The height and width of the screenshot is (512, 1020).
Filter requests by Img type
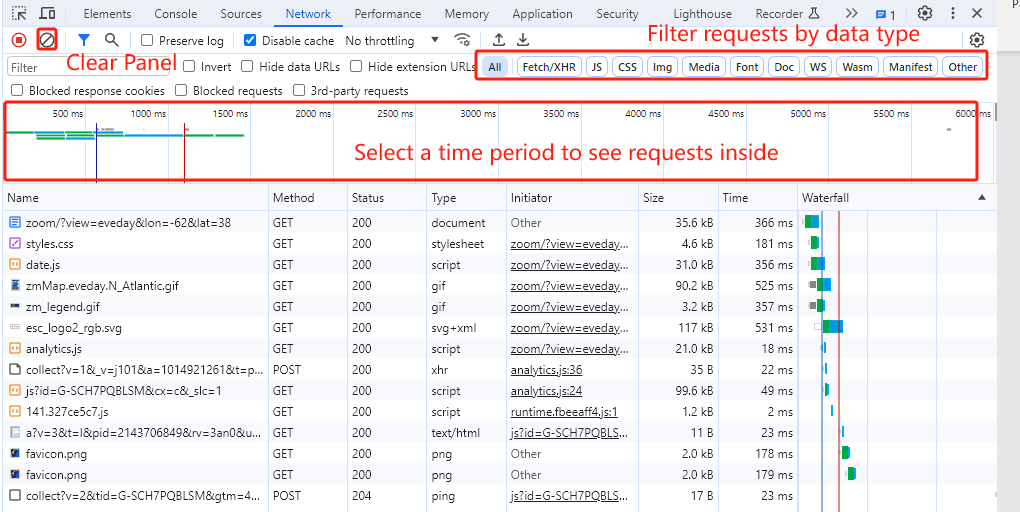click(x=662, y=66)
